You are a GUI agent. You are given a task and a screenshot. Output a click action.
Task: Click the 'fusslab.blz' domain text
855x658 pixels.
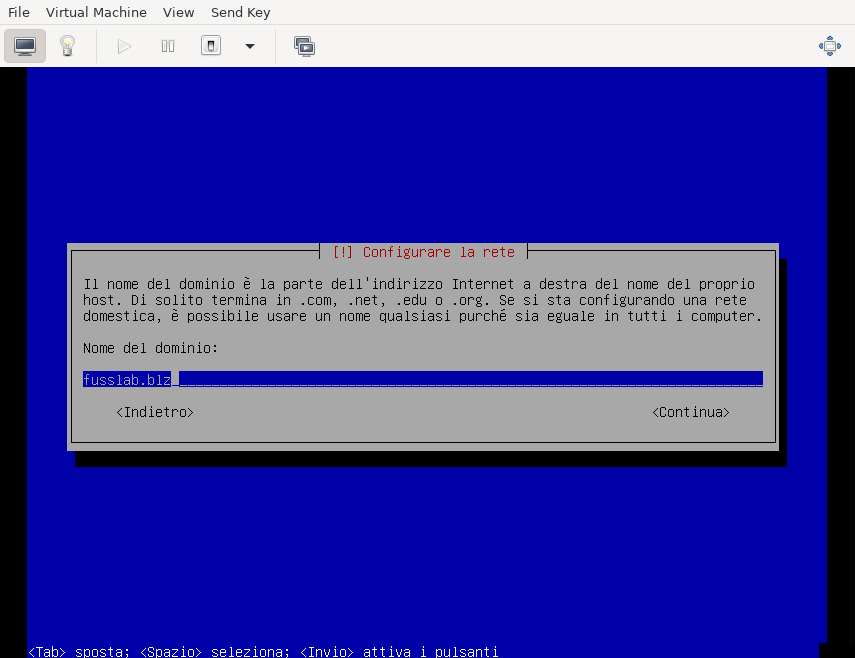pyautogui.click(x=127, y=379)
